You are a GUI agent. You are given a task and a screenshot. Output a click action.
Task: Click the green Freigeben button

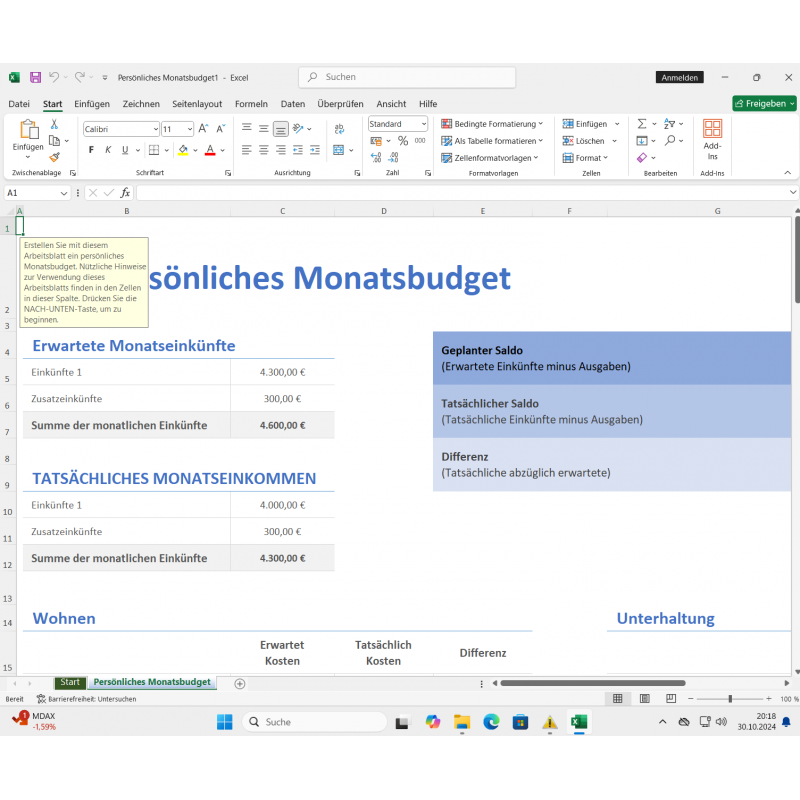764,103
